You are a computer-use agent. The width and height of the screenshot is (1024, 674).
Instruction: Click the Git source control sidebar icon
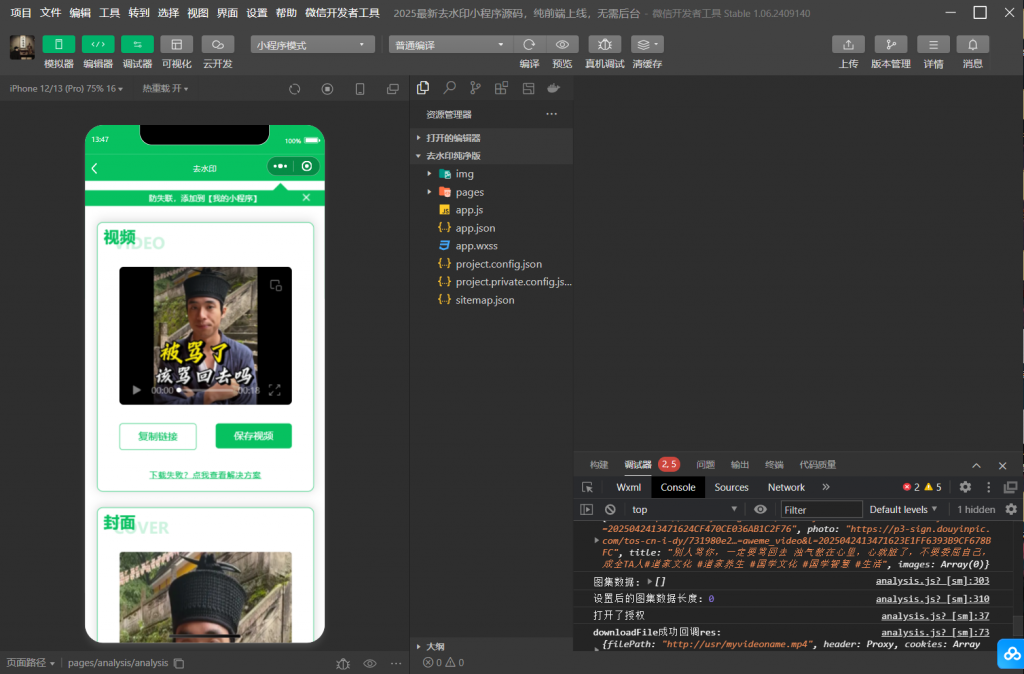pos(475,87)
